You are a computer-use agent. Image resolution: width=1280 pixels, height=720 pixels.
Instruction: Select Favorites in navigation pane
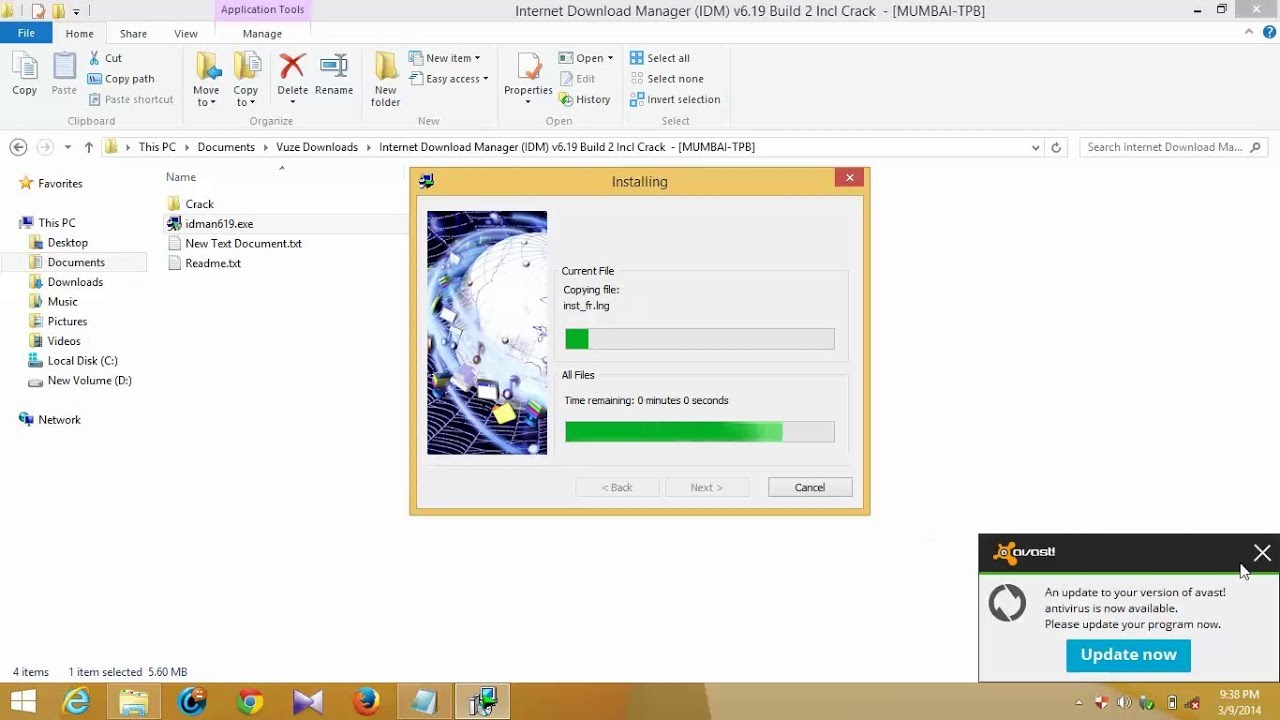[x=60, y=184]
